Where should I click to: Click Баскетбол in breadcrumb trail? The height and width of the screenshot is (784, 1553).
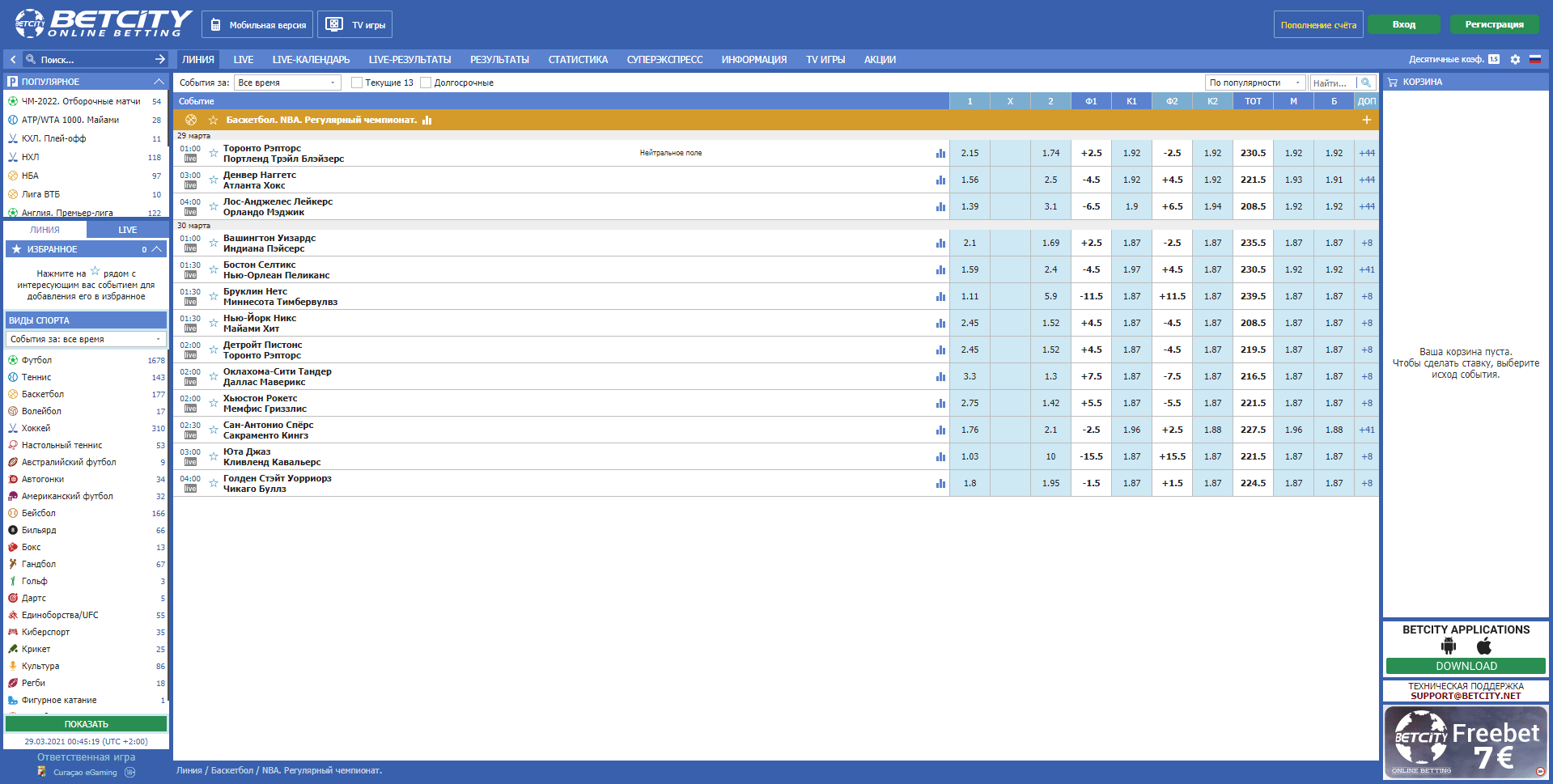[x=232, y=770]
